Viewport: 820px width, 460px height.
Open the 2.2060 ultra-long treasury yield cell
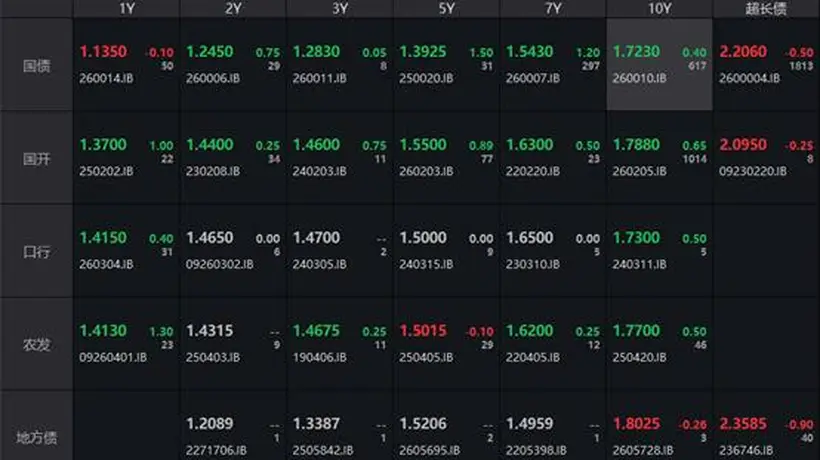coord(766,65)
